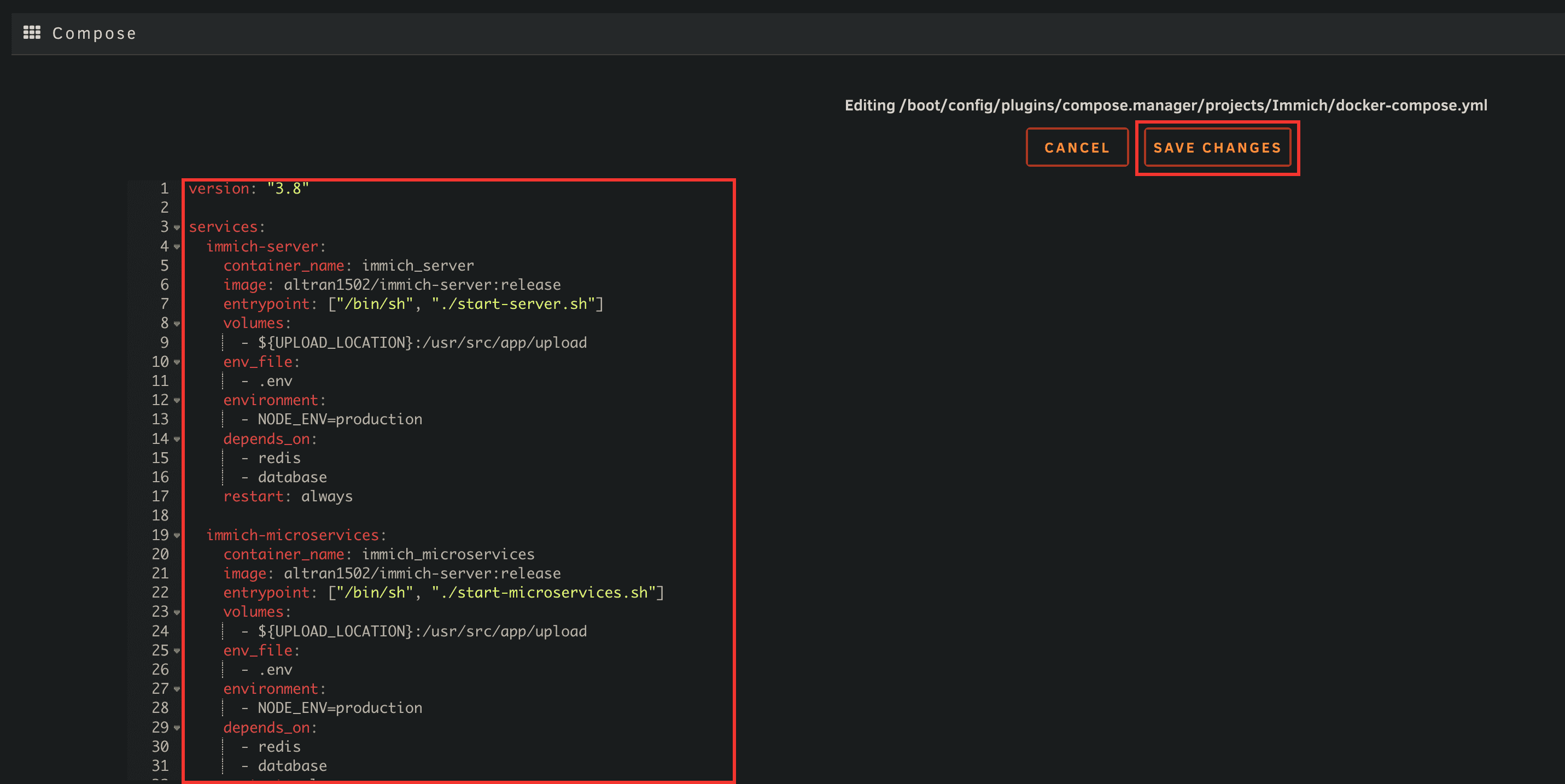The image size is (1565, 784).
Task: Click the Save Changes button
Action: pos(1217,148)
